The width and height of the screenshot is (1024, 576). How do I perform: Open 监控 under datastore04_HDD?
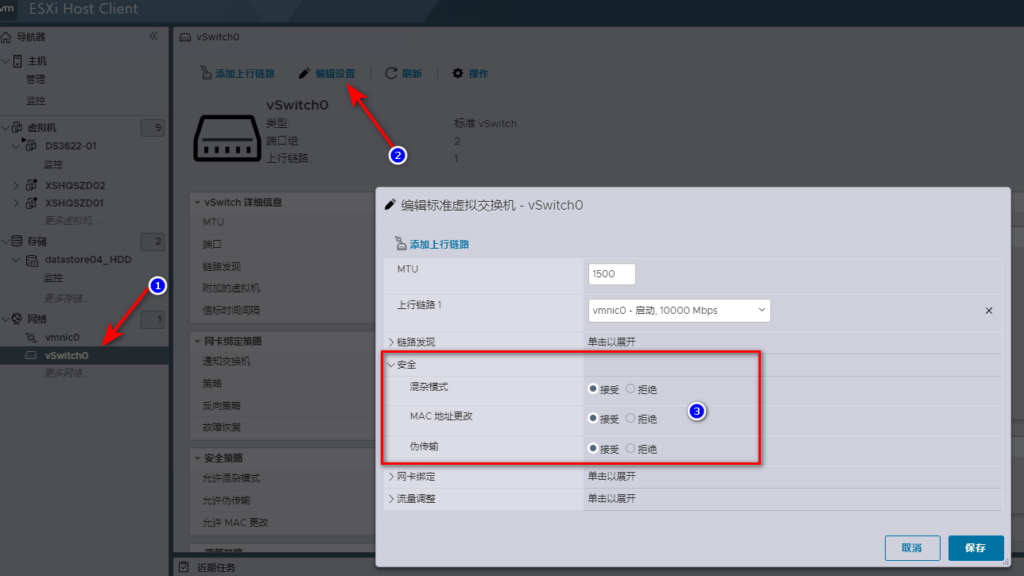coord(53,278)
